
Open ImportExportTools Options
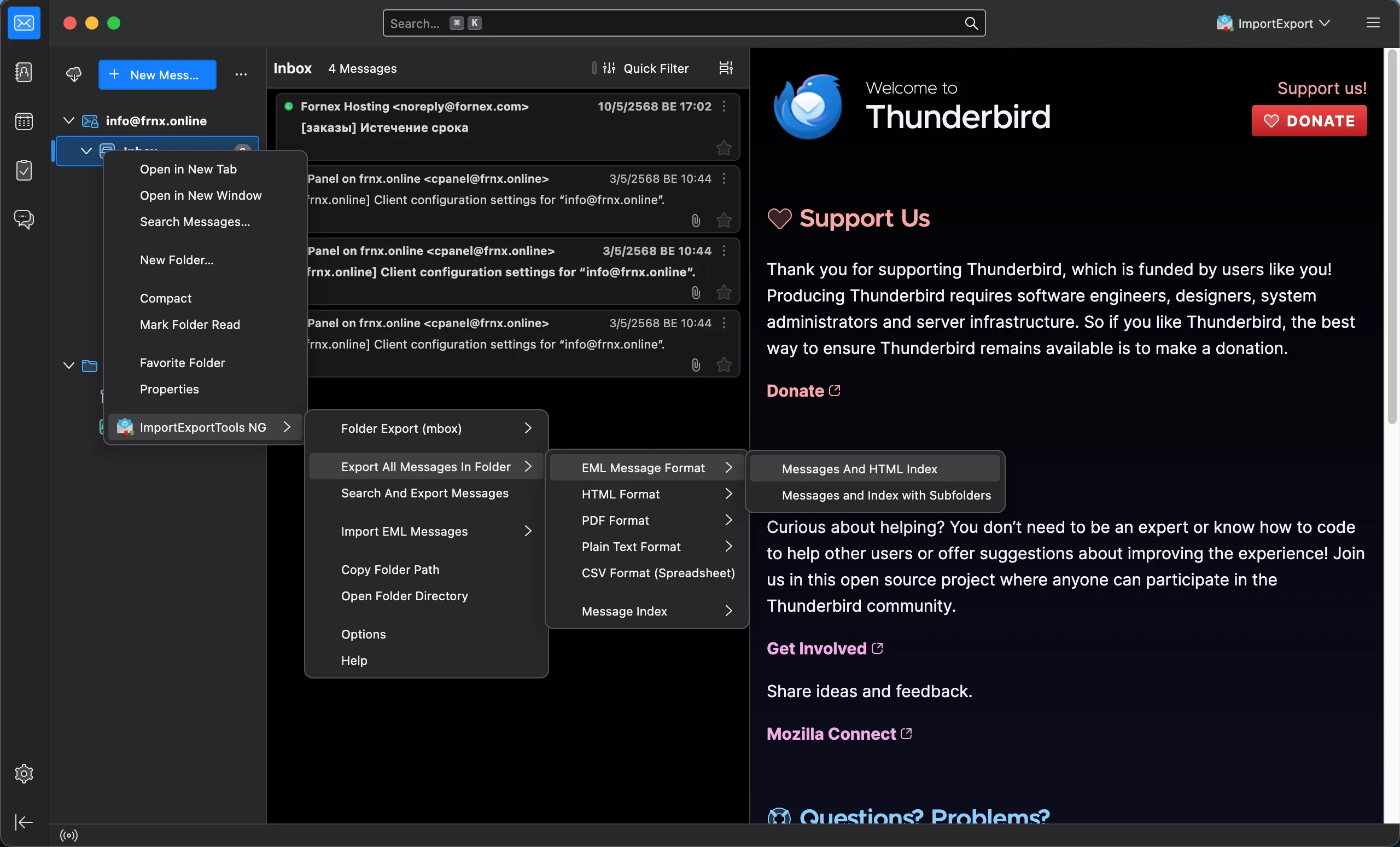pos(426,634)
